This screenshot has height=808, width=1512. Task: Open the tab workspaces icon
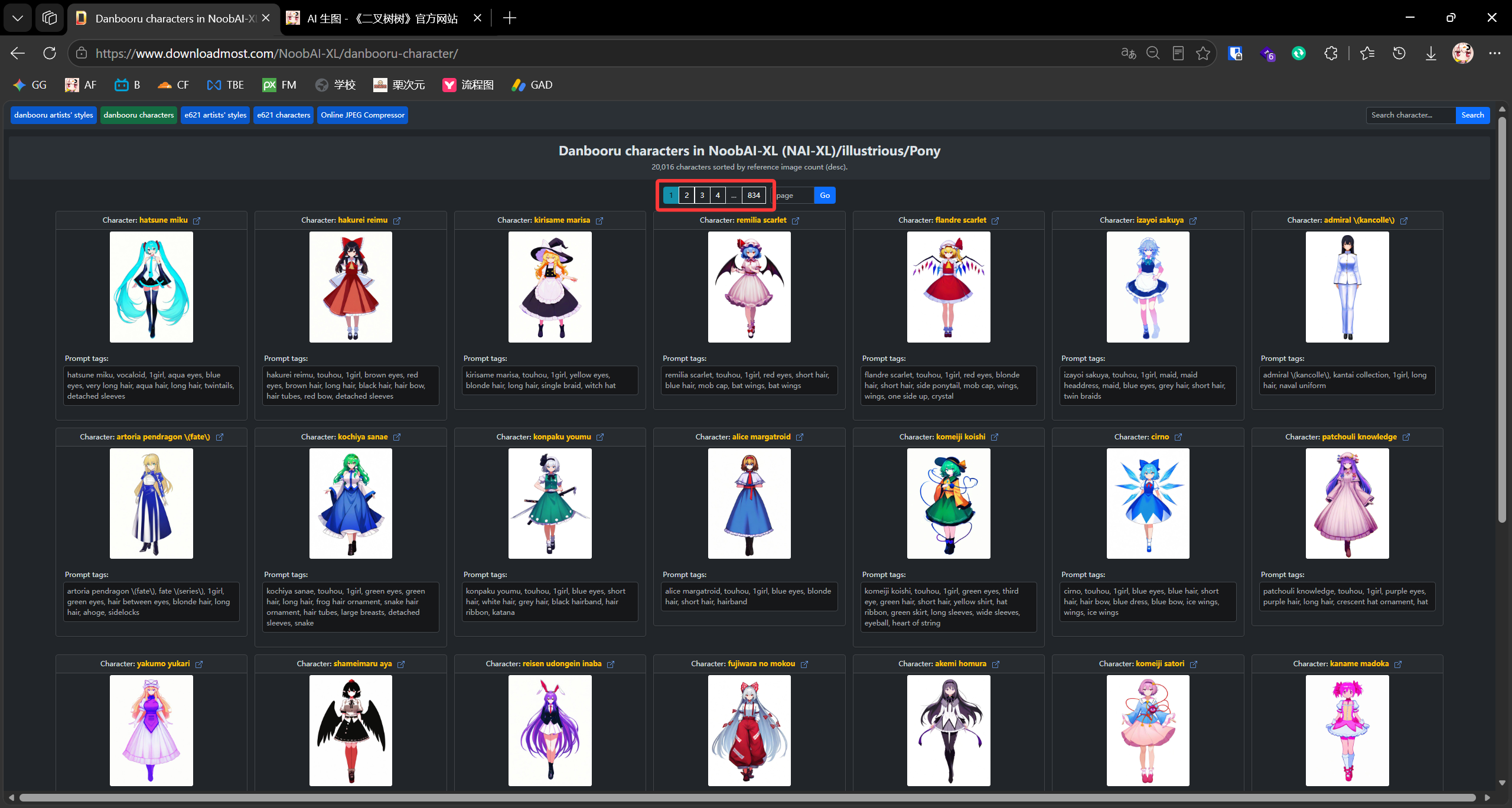click(x=50, y=18)
